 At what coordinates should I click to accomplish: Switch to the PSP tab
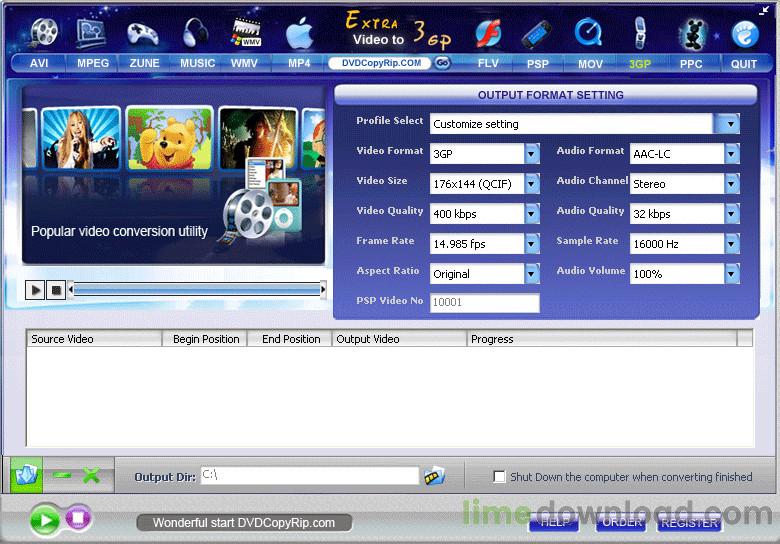tap(538, 64)
